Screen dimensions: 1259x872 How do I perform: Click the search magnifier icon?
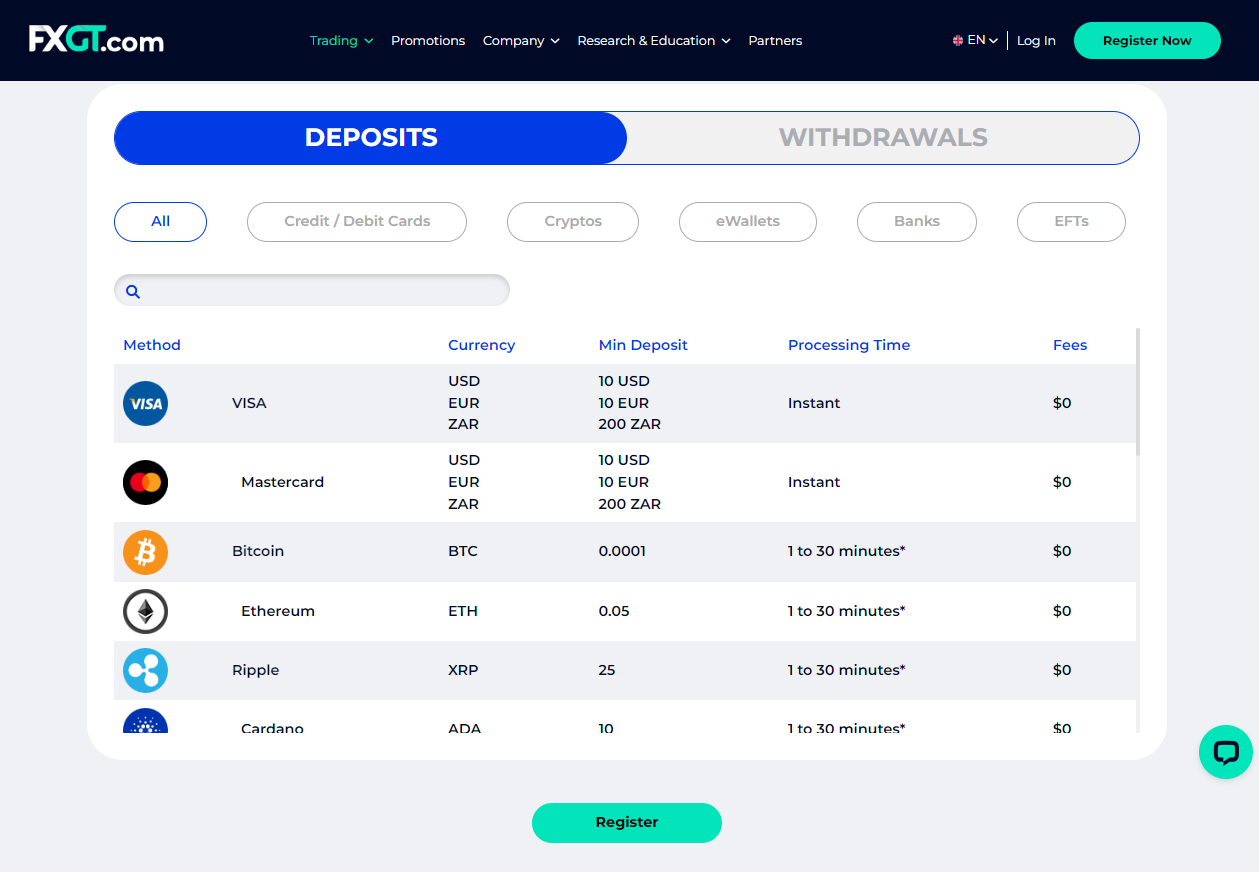point(133,291)
